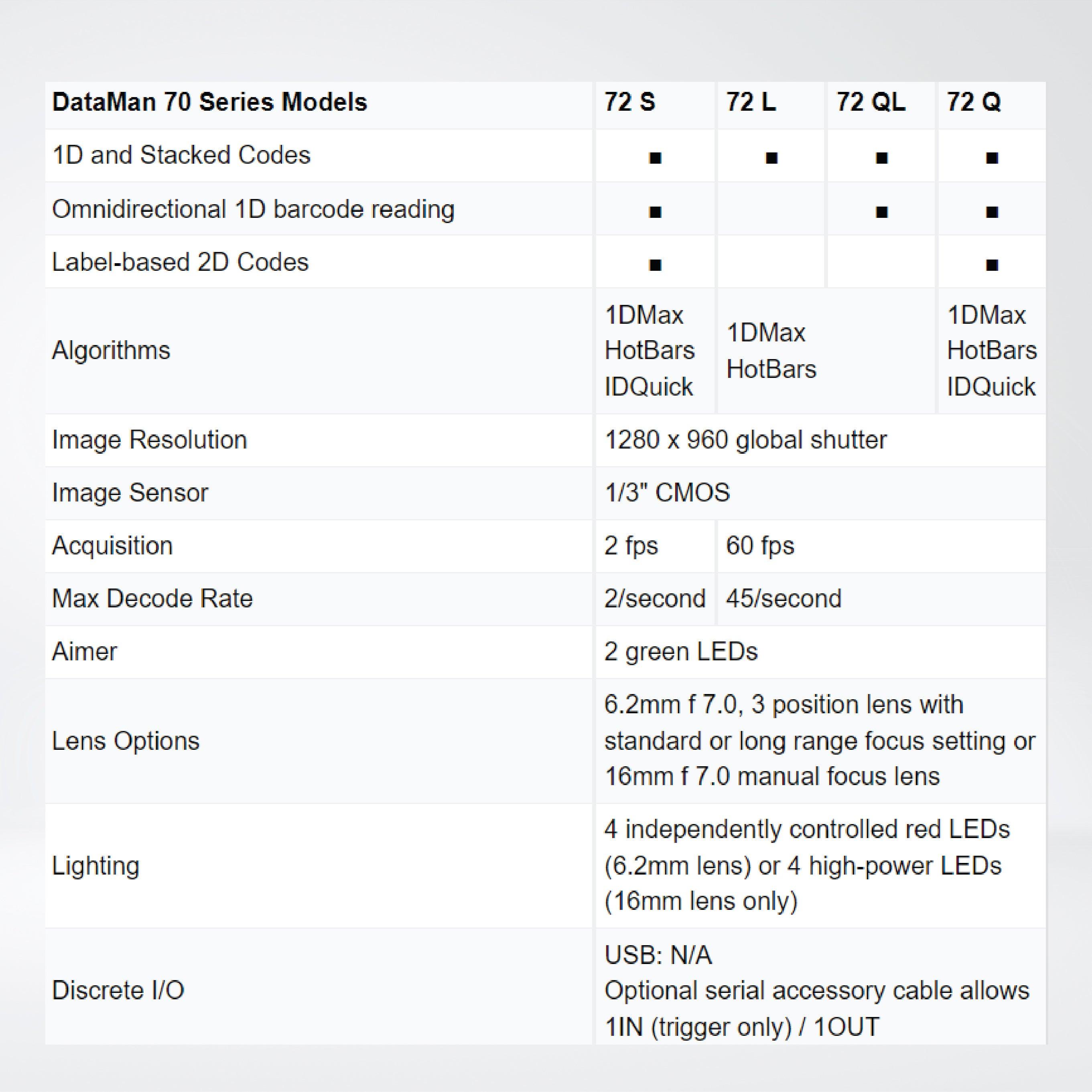
Task: Click the 72 Q square in Omnidirectional 1D barcode row
Action: 991,212
